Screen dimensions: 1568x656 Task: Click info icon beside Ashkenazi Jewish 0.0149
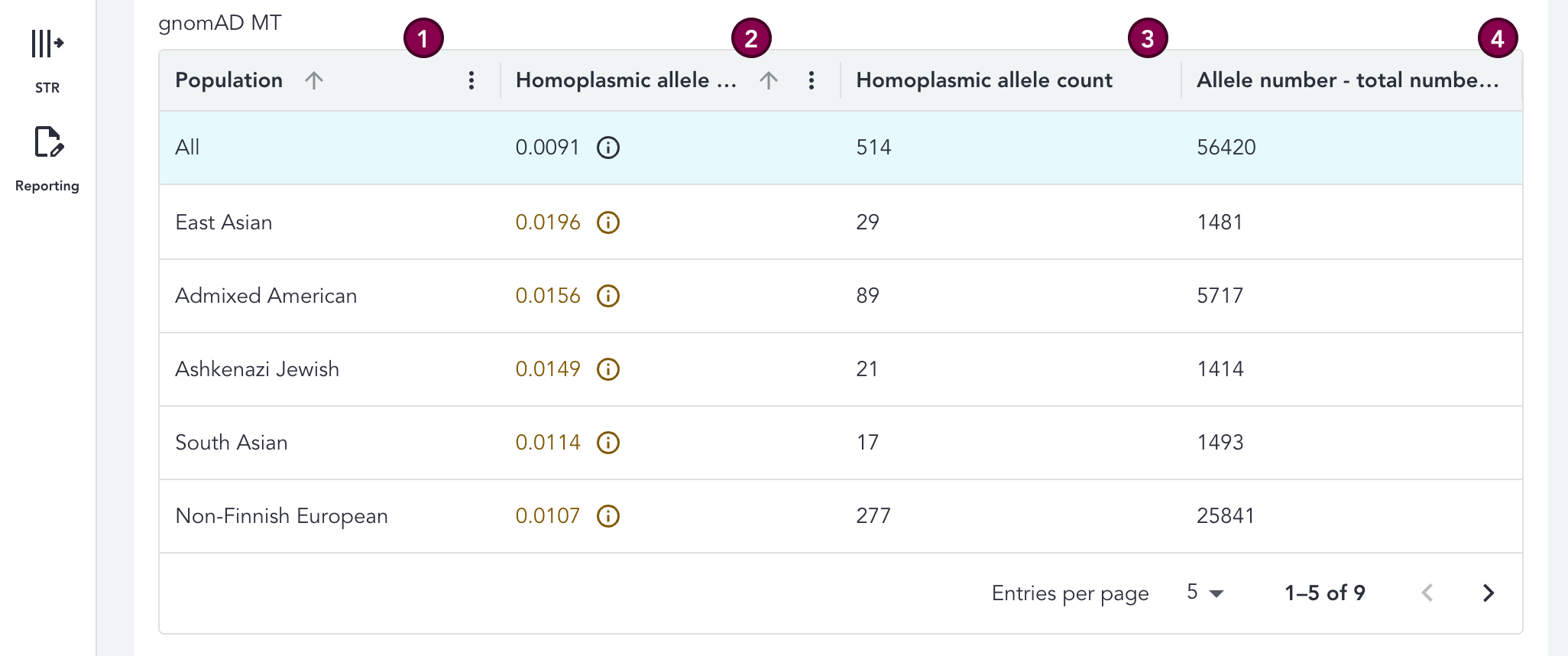coord(607,369)
